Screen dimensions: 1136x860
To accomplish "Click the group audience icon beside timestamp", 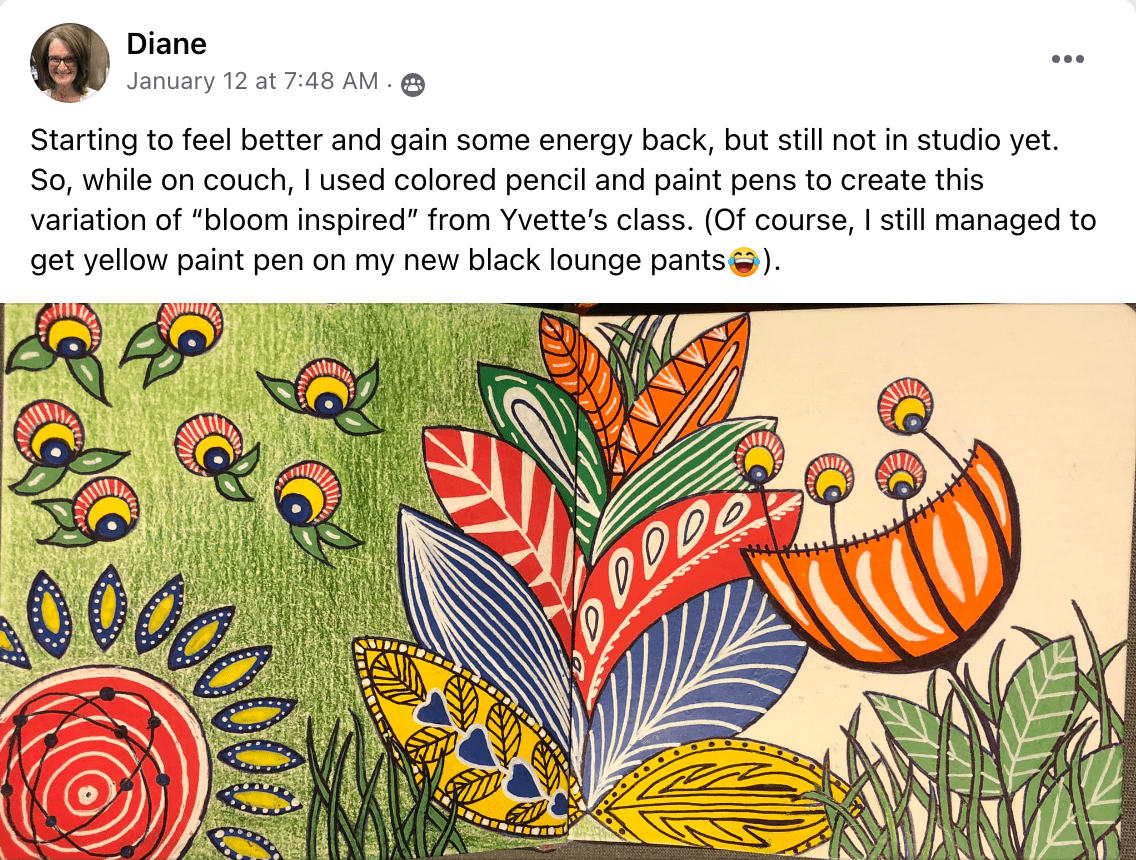I will tap(412, 85).
